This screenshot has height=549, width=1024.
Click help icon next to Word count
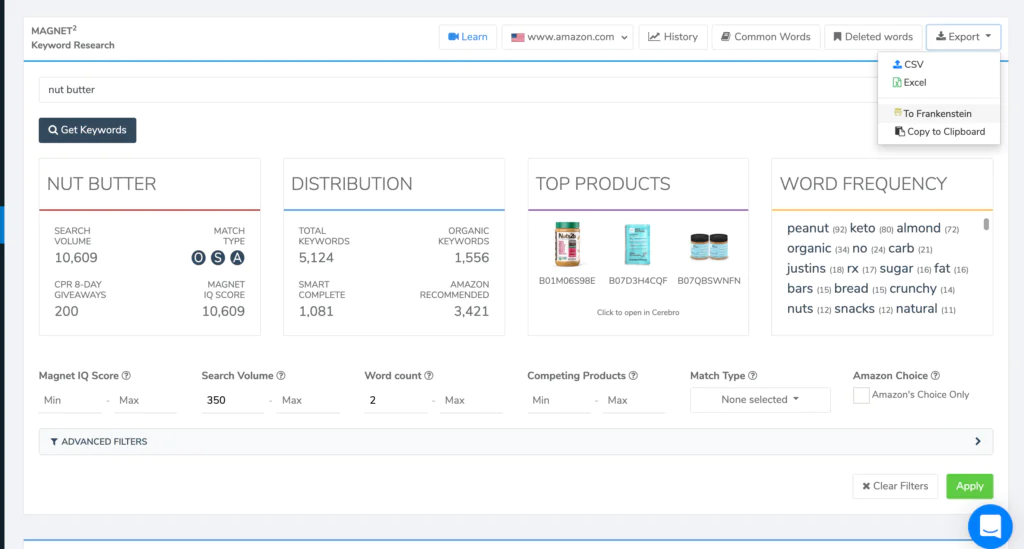(429, 375)
